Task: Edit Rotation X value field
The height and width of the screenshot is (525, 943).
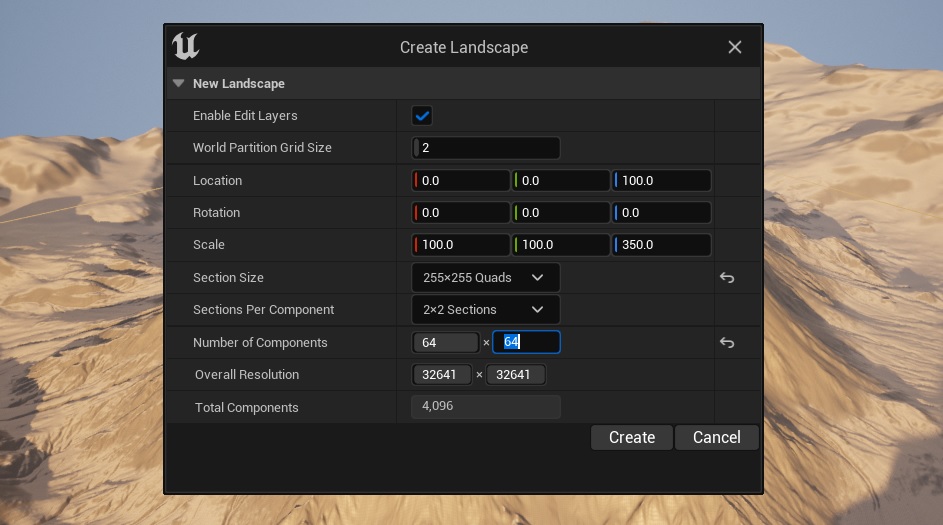Action: pos(461,212)
